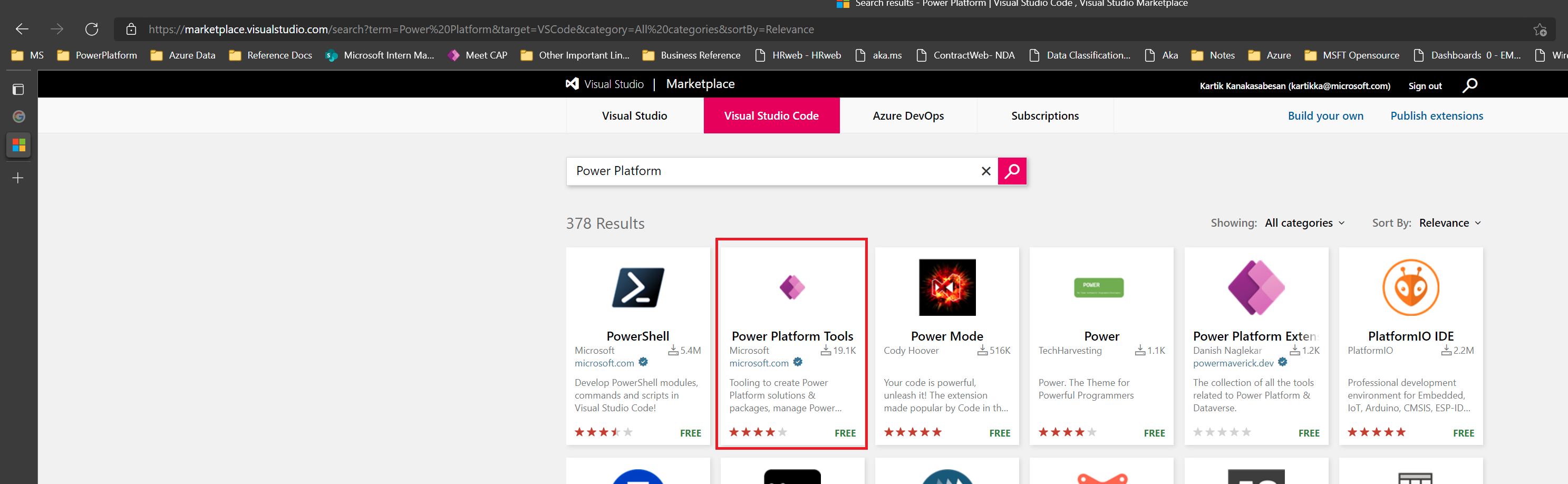This screenshot has height=484, width=1568.
Task: Click the Sign out link
Action: [1425, 86]
